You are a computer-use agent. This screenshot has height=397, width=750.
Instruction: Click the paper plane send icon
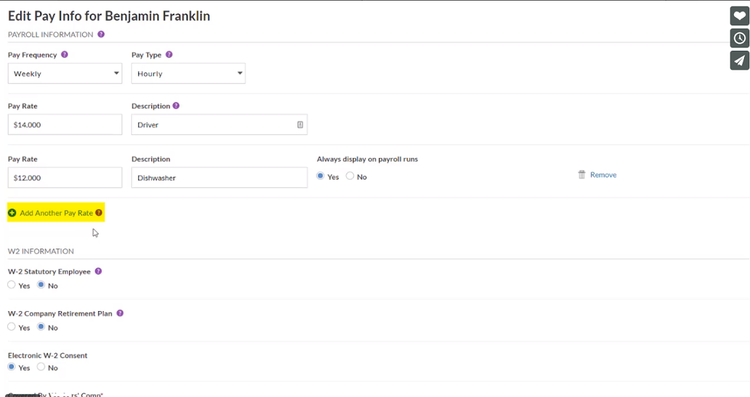[x=739, y=61]
